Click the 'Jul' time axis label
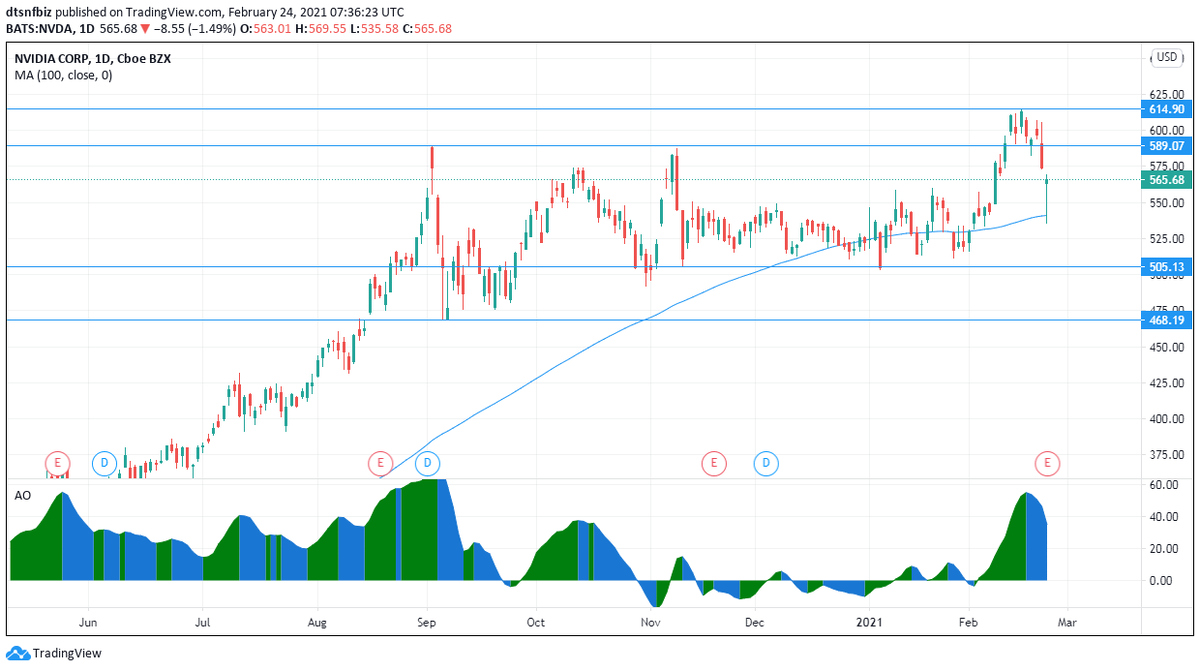 click(203, 622)
